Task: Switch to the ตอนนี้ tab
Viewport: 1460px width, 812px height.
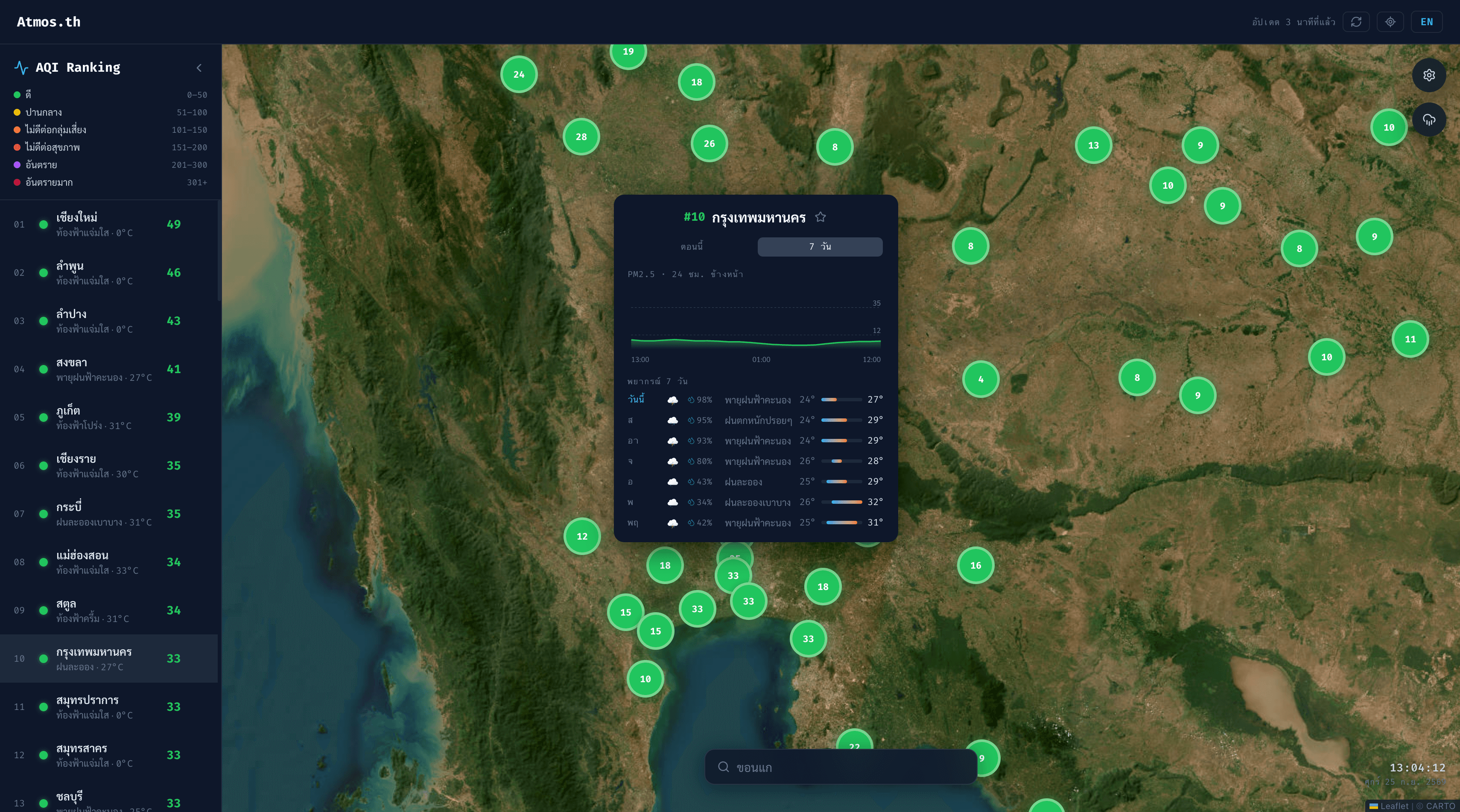Action: [x=692, y=246]
